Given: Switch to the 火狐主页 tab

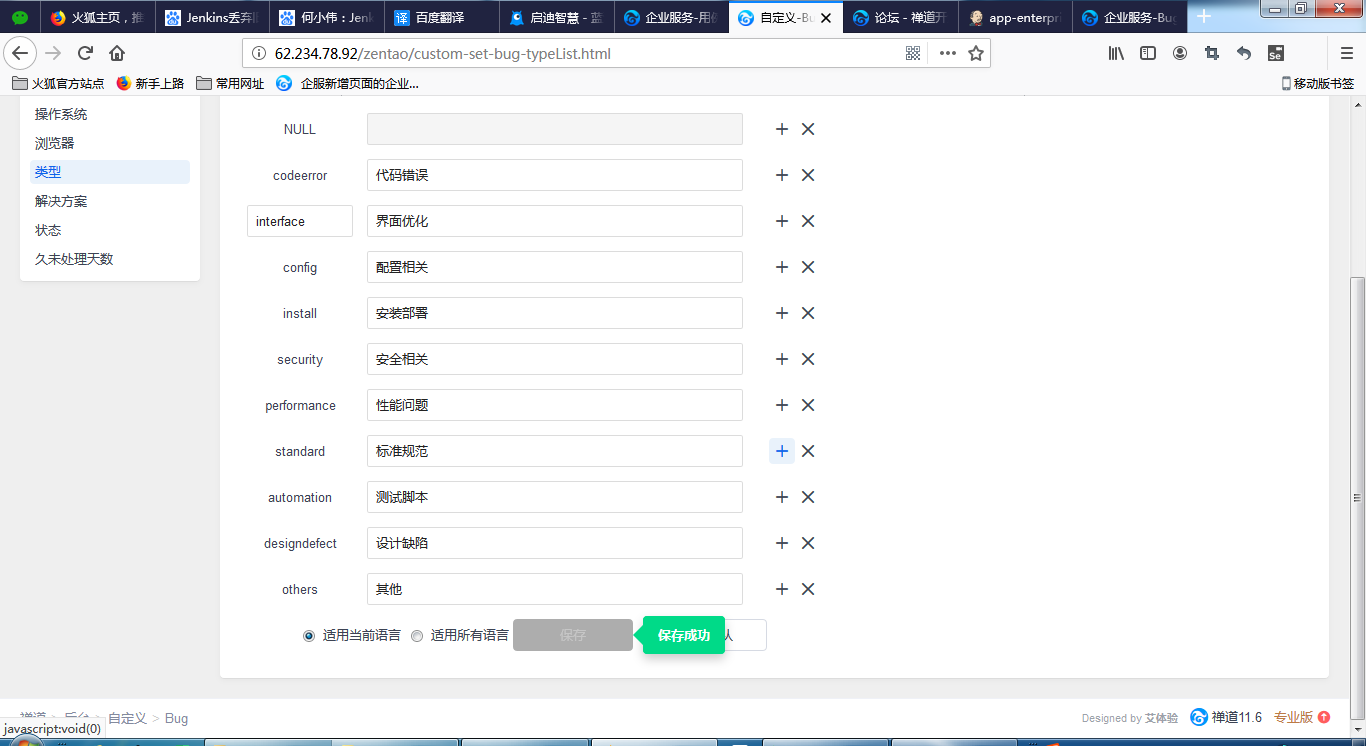Looking at the screenshot, I should tap(97, 17).
